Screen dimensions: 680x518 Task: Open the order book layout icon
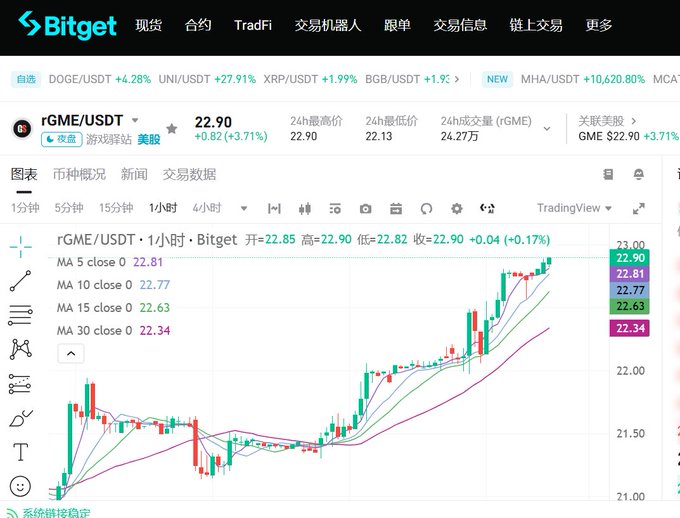point(608,174)
